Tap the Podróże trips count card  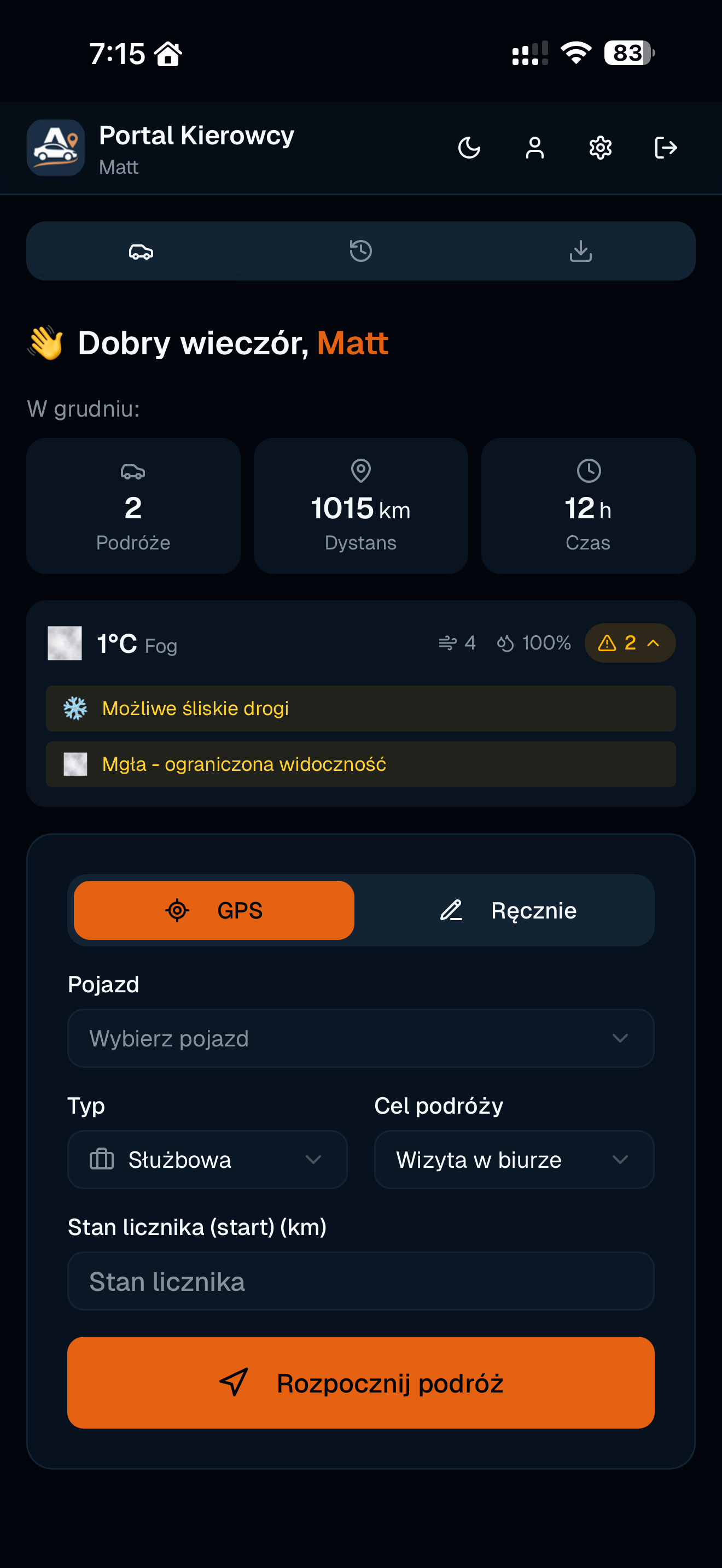[x=133, y=506]
